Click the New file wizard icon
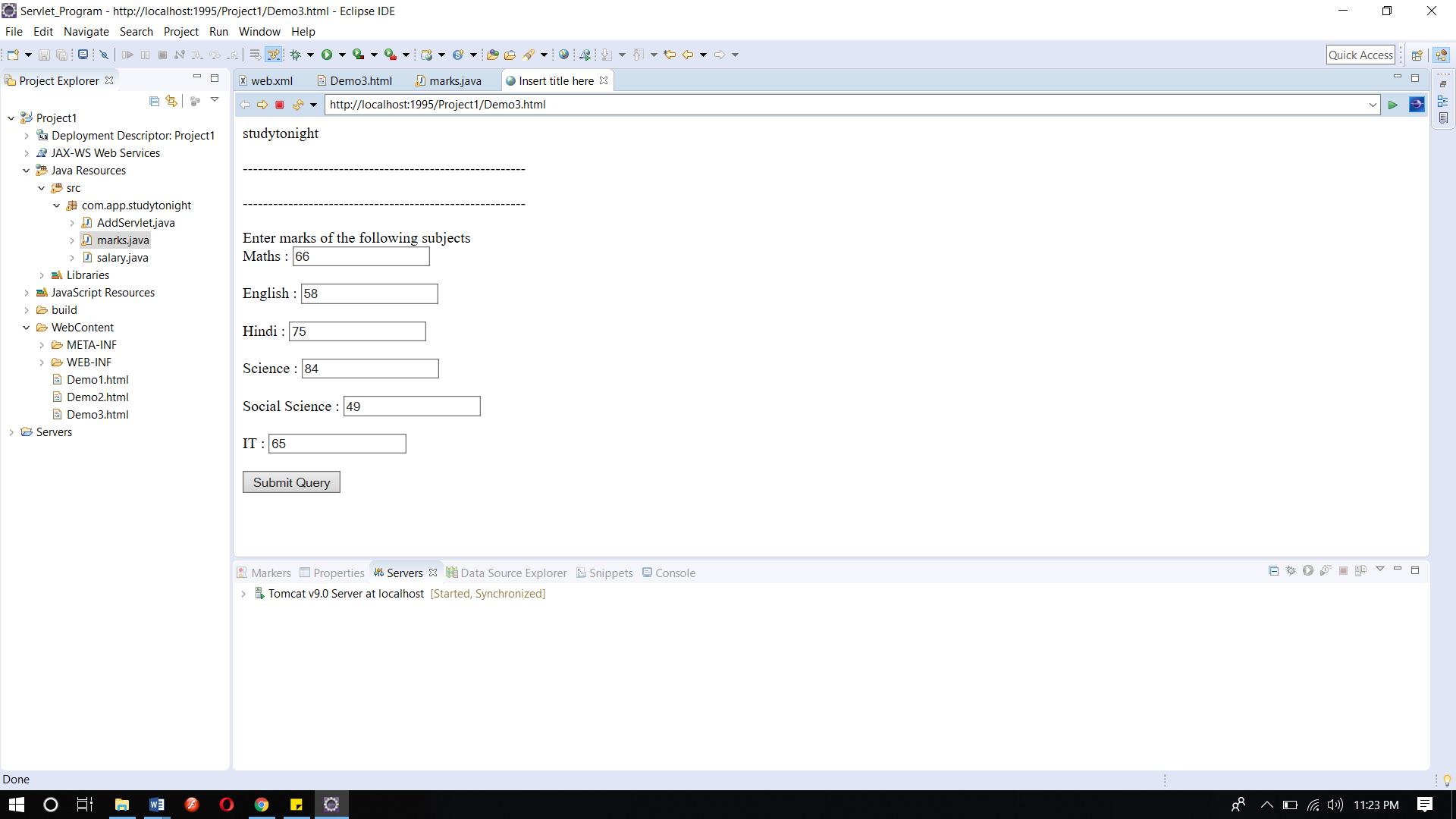The image size is (1456, 819). [13, 55]
